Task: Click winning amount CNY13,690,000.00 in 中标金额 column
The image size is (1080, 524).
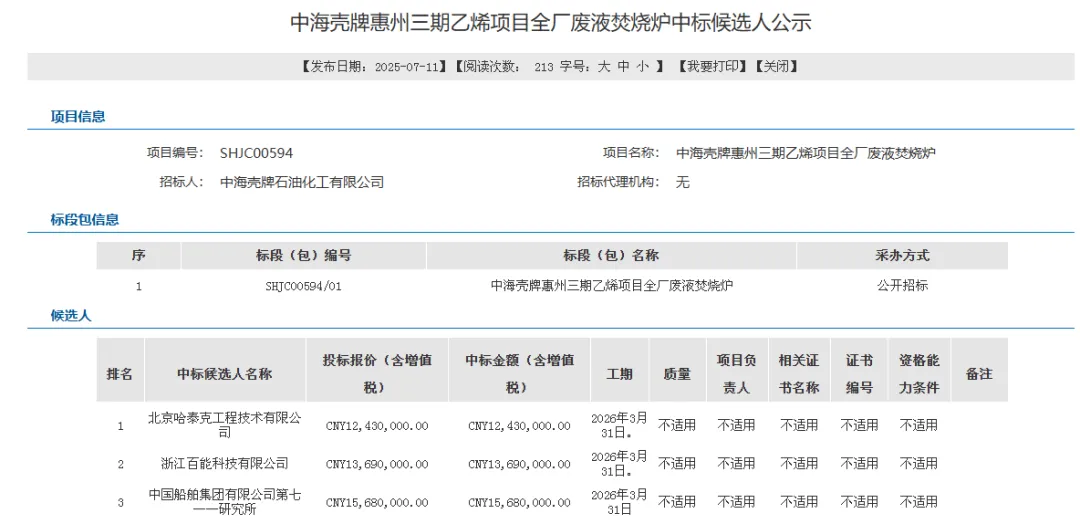Action: coord(519,465)
